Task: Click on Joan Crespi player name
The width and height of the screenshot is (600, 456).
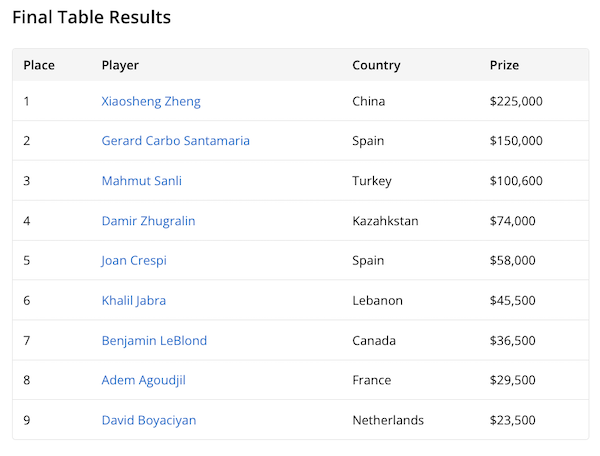Action: tap(134, 261)
